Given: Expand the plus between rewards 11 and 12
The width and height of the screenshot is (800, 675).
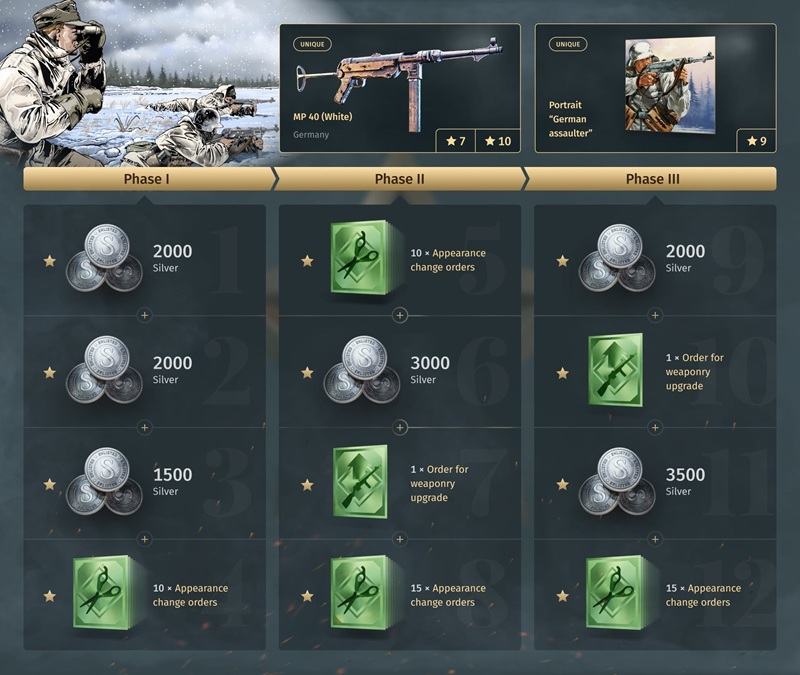Looking at the screenshot, I should pyautogui.click(x=656, y=539).
